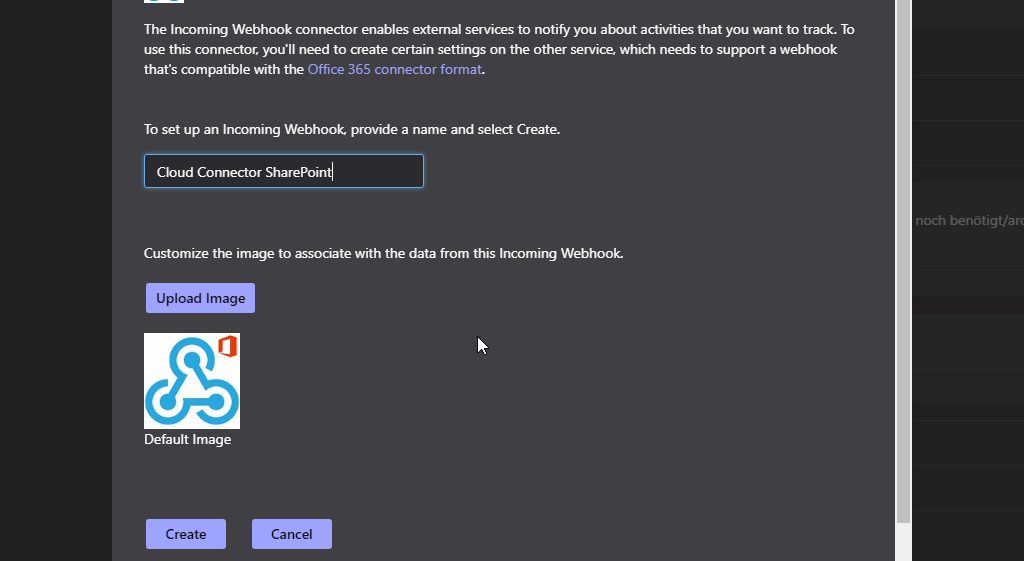Click the Incoming Webhook connector description paragraph

[498, 49]
